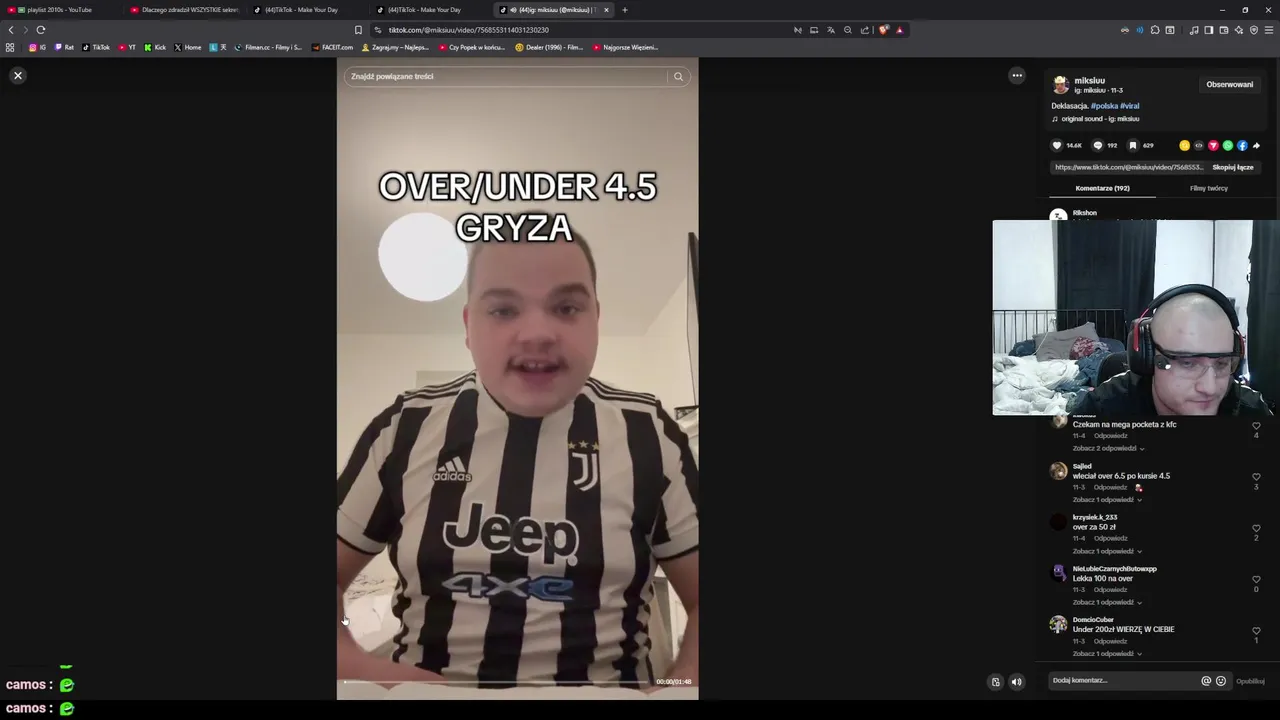This screenshot has height=720, width=1280.
Task: Click the 'Opublikuj' post button
Action: (1250, 681)
